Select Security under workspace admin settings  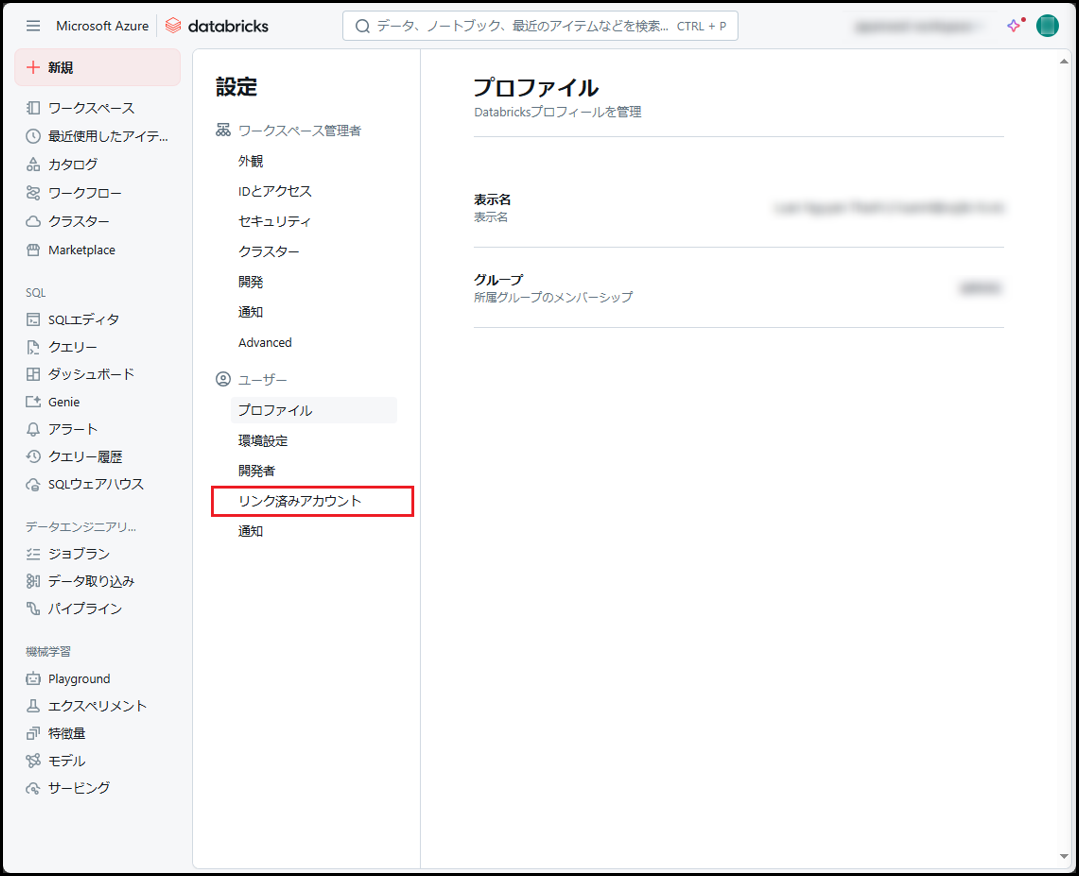pos(274,221)
